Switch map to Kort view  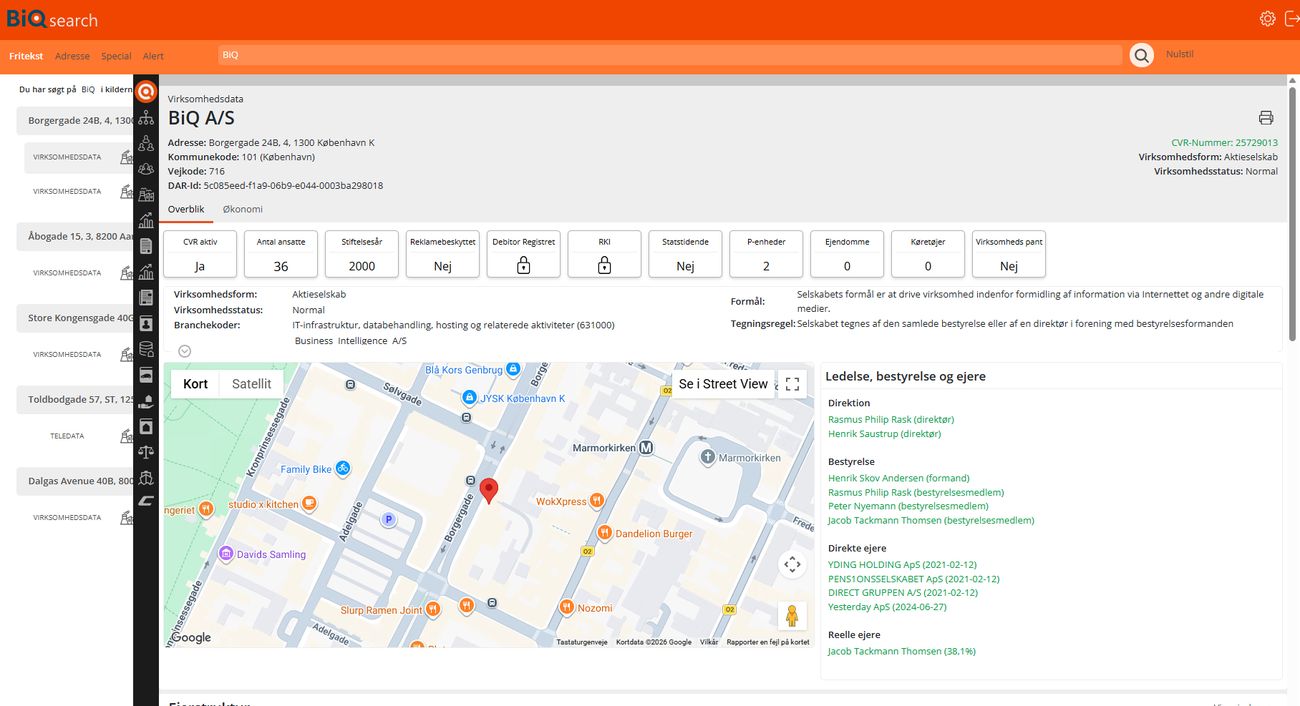pyautogui.click(x=196, y=384)
